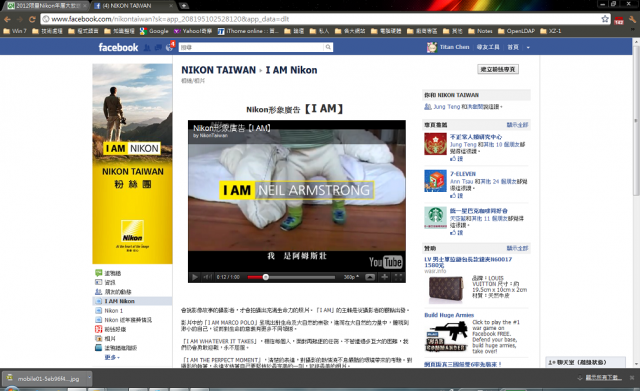This screenshot has width=640, height=391.
Task: Click the YouTube logo on video
Action: [x=386, y=262]
